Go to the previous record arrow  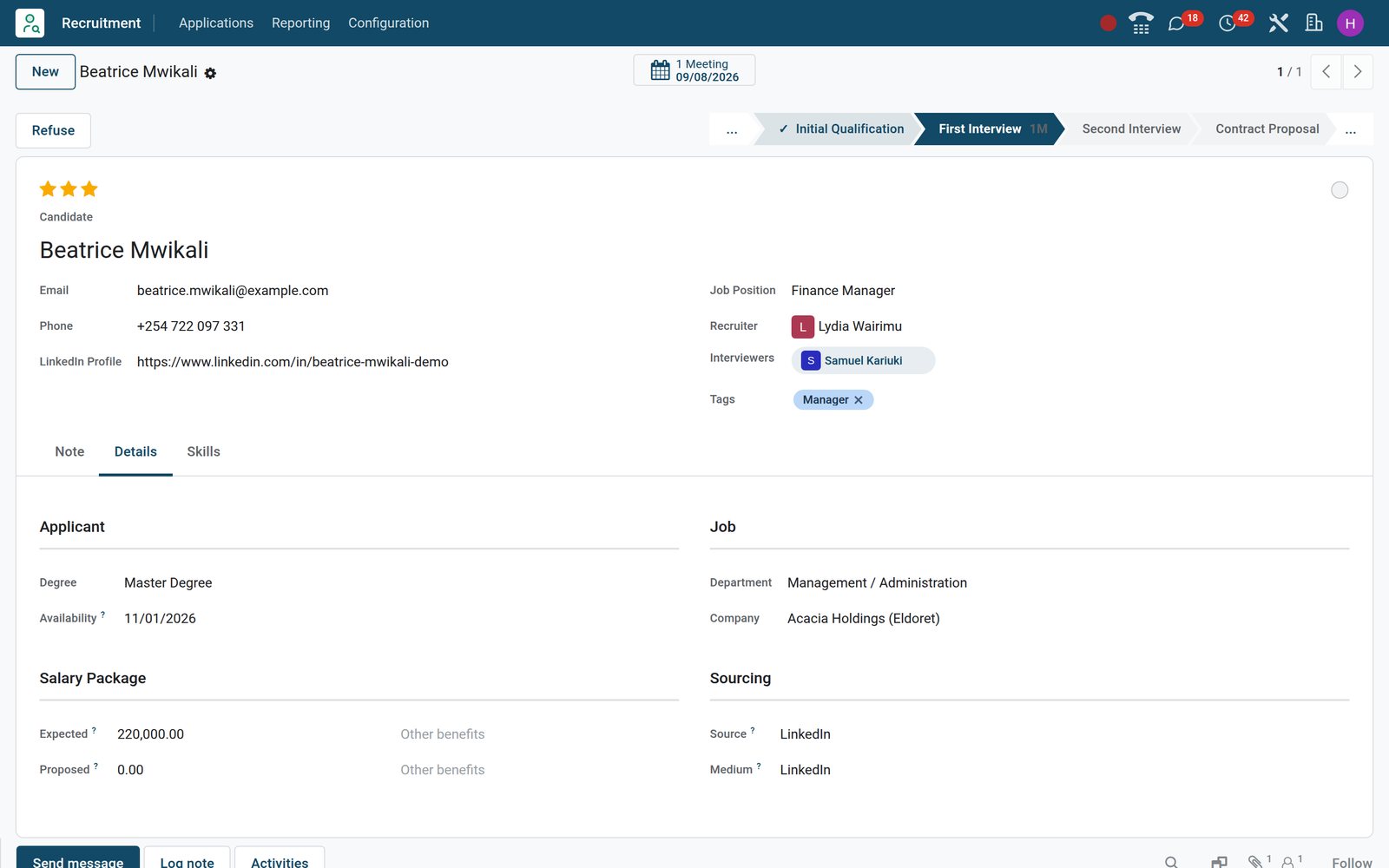click(x=1326, y=72)
